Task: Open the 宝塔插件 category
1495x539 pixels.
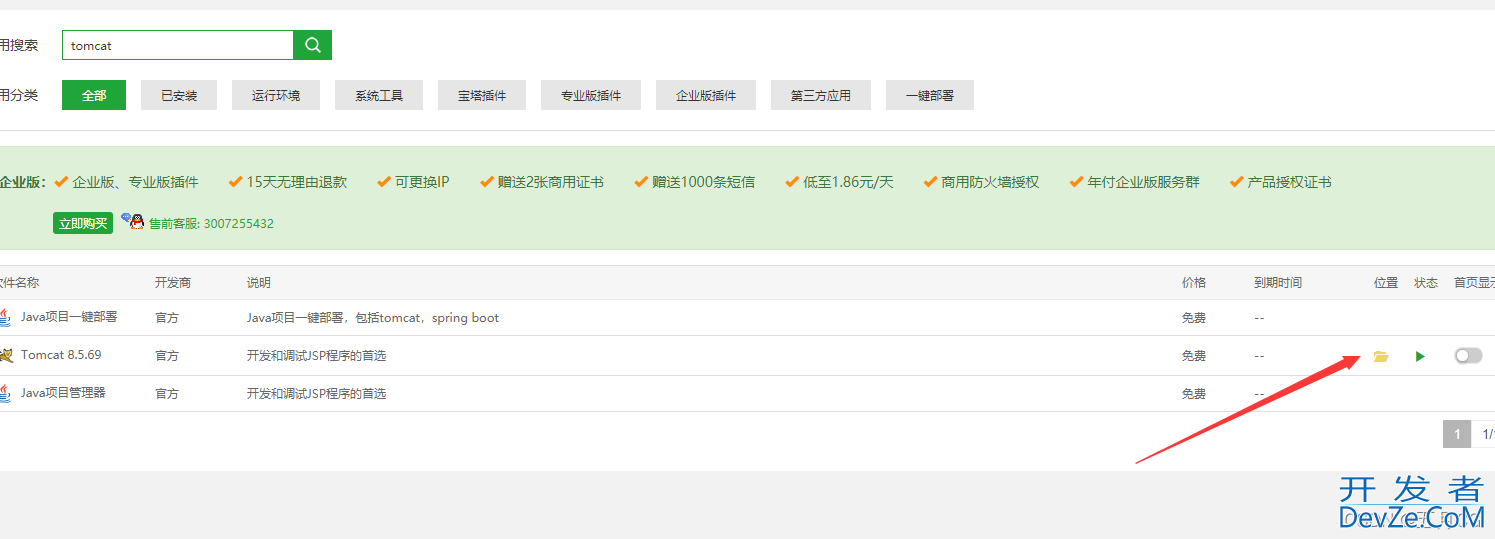Action: 482,95
